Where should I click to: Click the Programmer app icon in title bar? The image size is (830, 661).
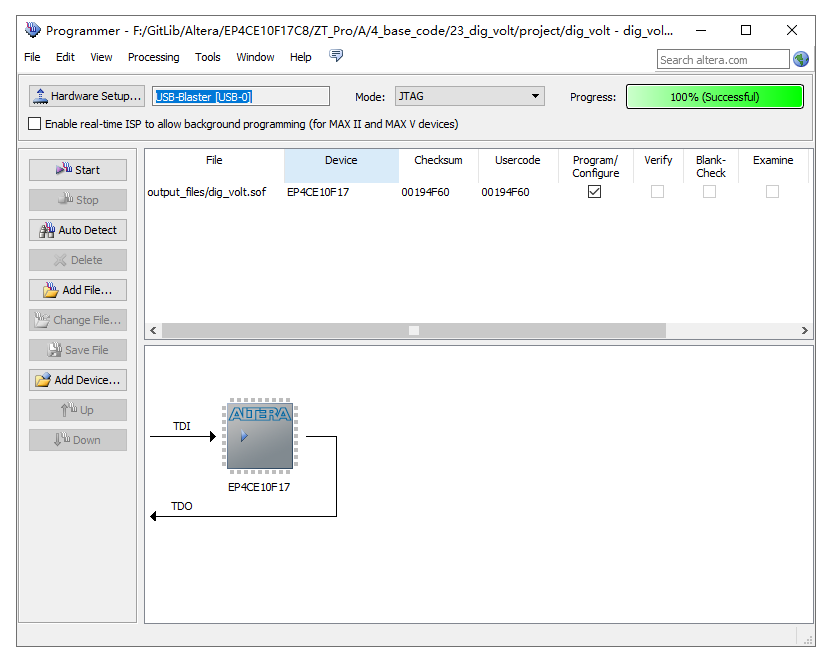[x=32, y=30]
